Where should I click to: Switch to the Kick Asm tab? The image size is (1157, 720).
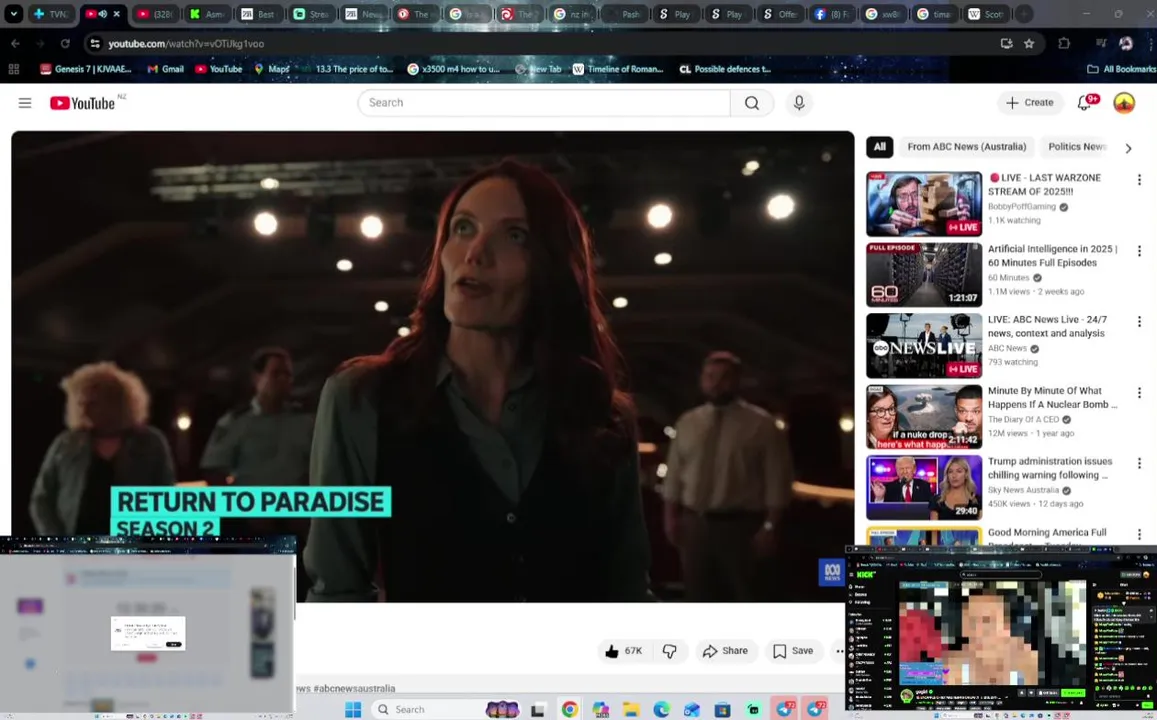pyautogui.click(x=207, y=14)
